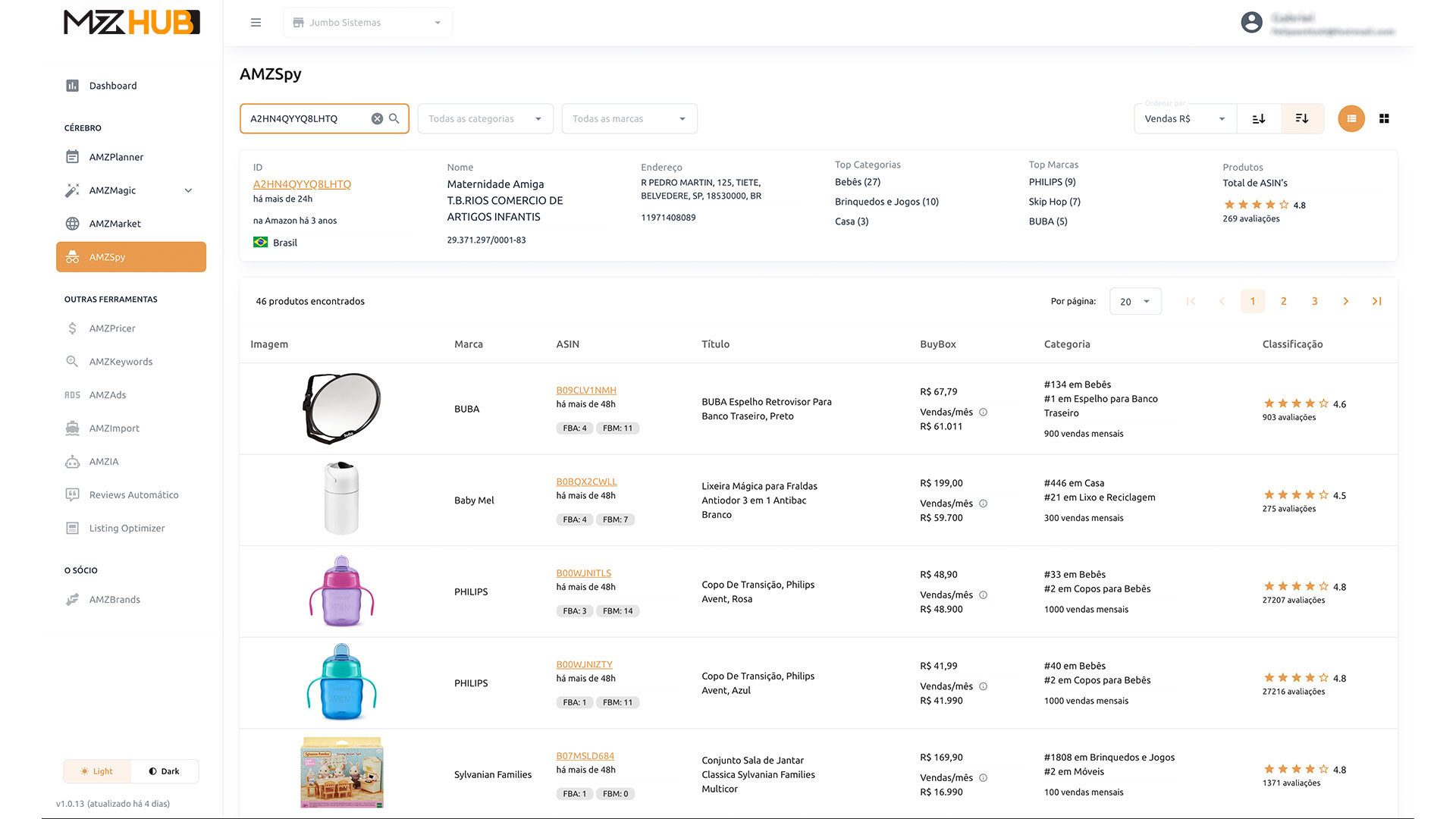The width and height of the screenshot is (1456, 819).
Task: Sort results in descending order
Action: (x=1302, y=118)
